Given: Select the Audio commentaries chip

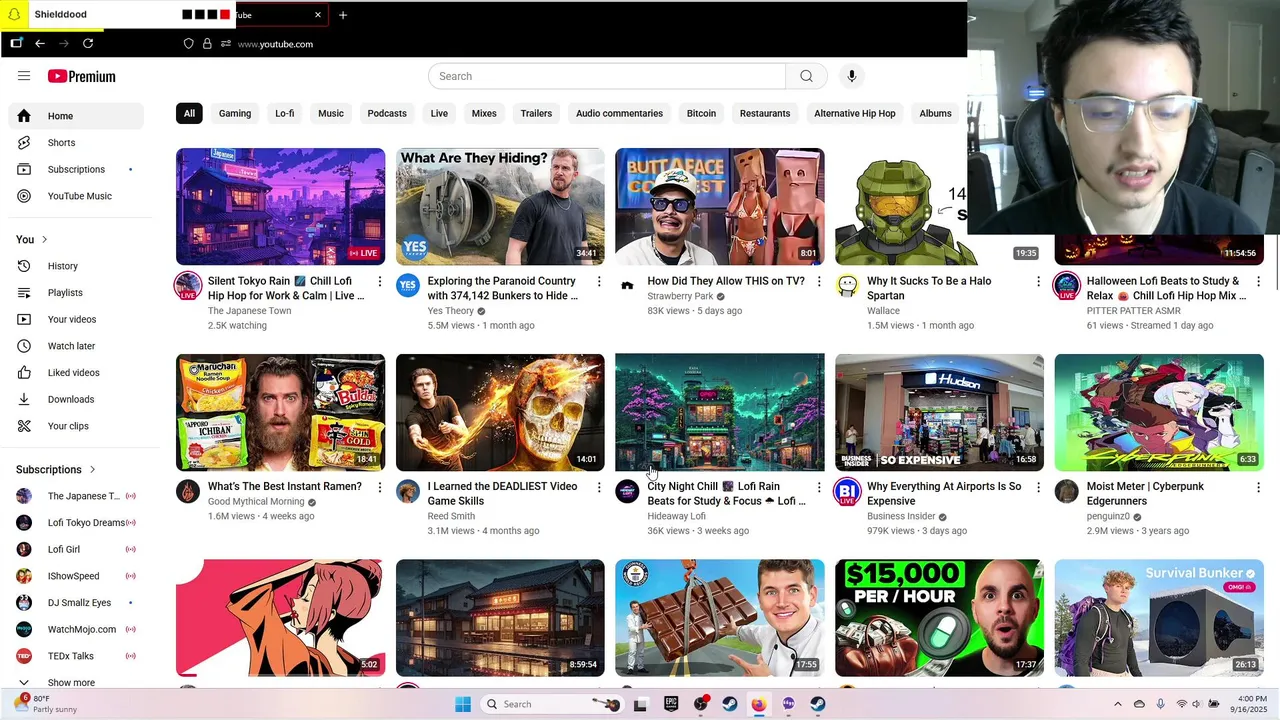Looking at the screenshot, I should coord(619,113).
